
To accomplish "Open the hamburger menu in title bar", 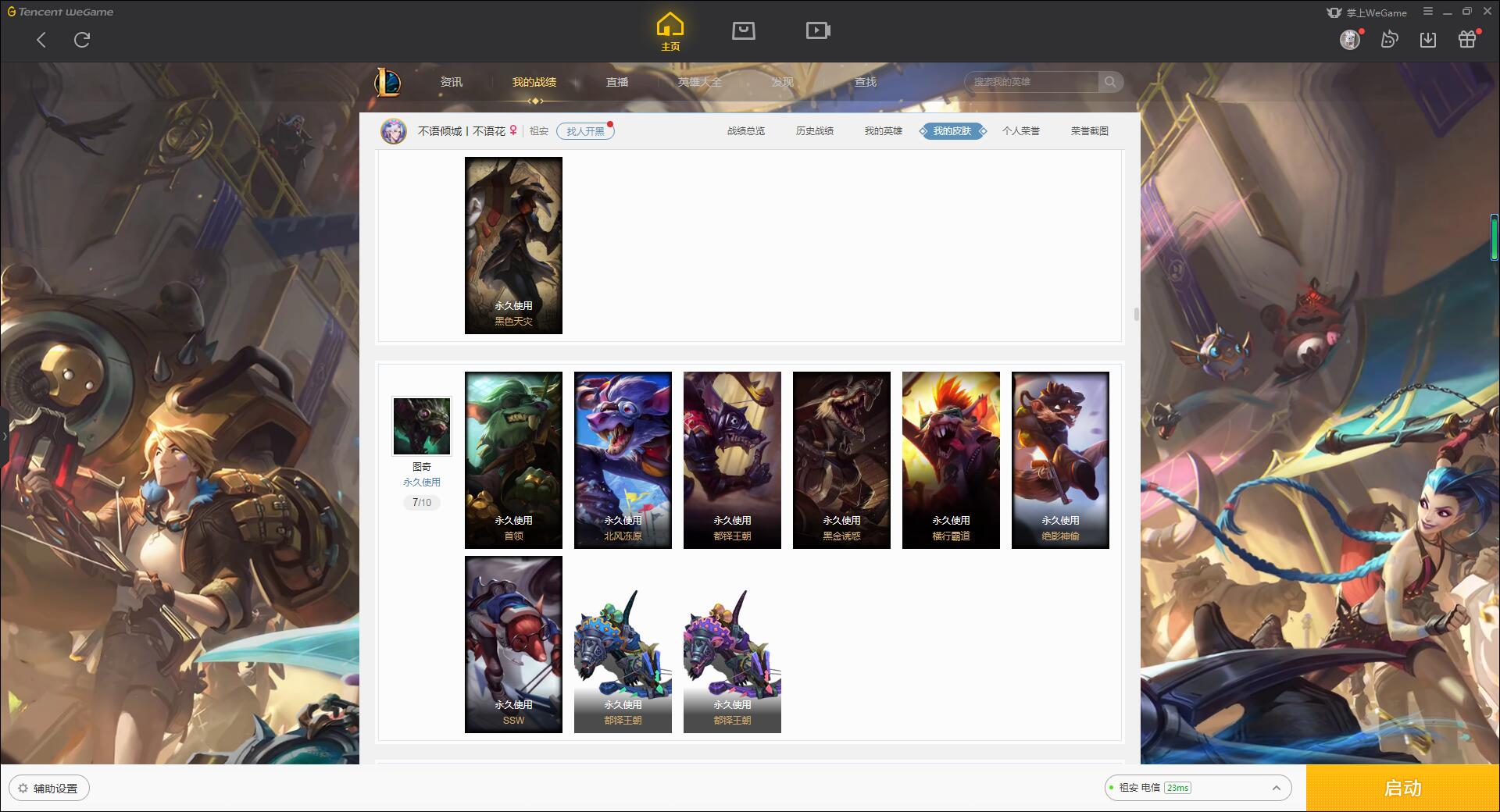I will [1428, 12].
